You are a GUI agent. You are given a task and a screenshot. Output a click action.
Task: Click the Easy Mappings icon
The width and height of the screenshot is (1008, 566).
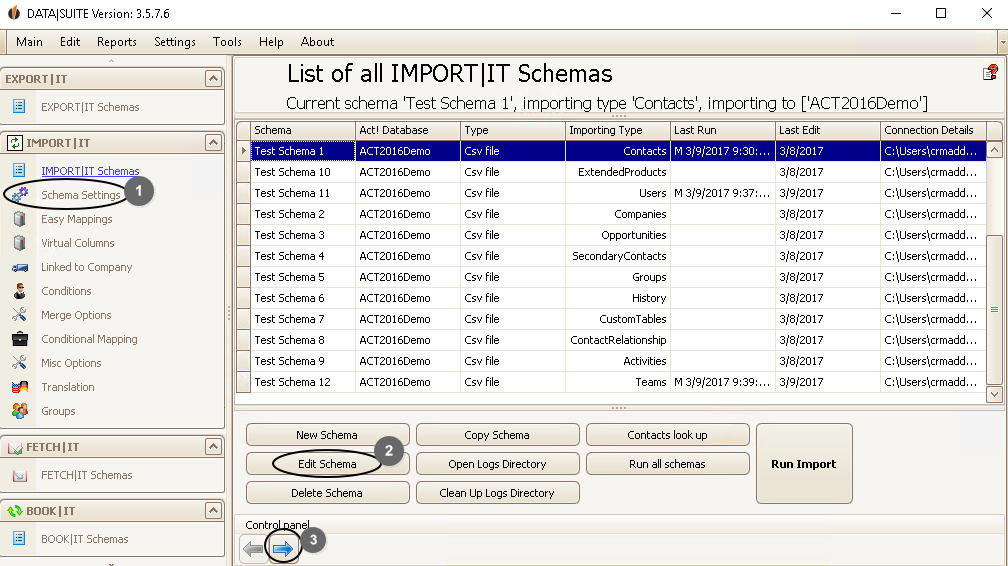click(20, 219)
